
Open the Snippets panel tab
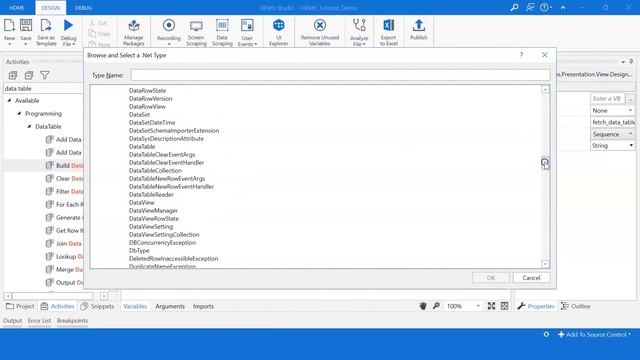tap(97, 306)
